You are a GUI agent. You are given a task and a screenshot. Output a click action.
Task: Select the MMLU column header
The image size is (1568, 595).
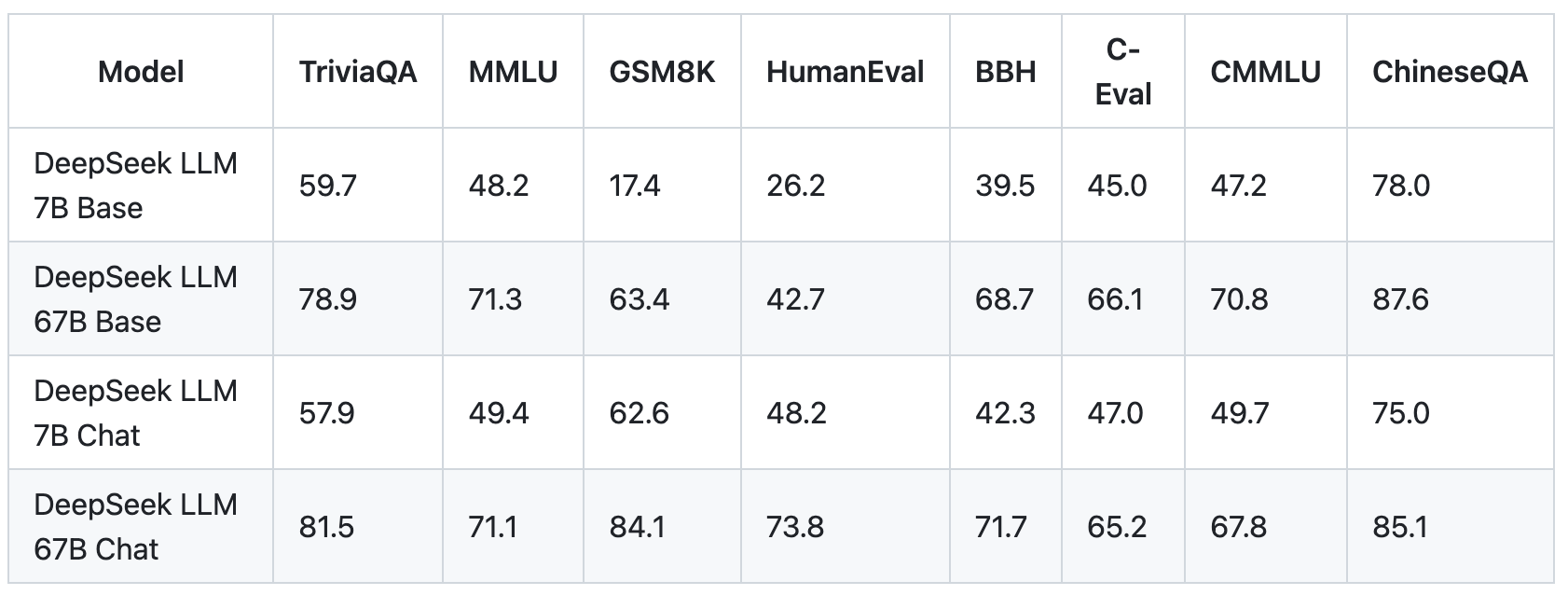coord(513,72)
